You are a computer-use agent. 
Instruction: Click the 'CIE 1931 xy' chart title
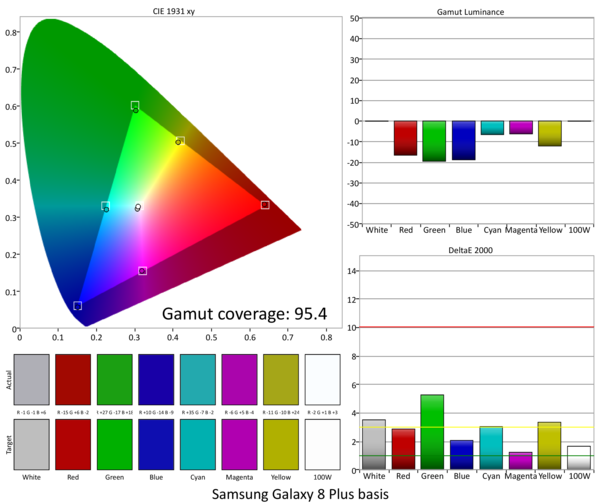point(174,11)
